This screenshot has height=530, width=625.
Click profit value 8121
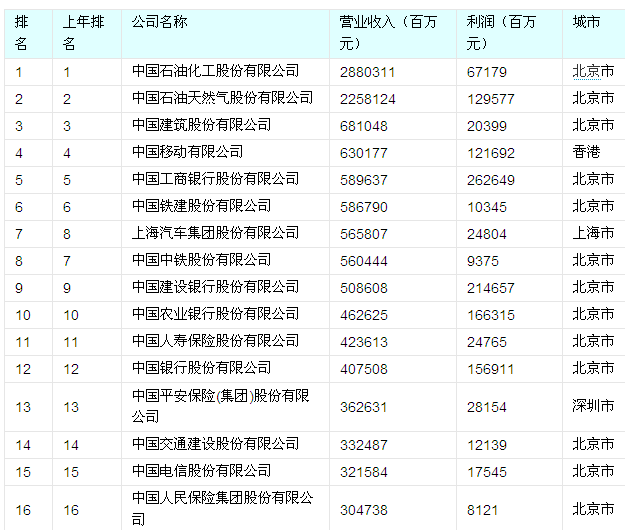point(483,510)
